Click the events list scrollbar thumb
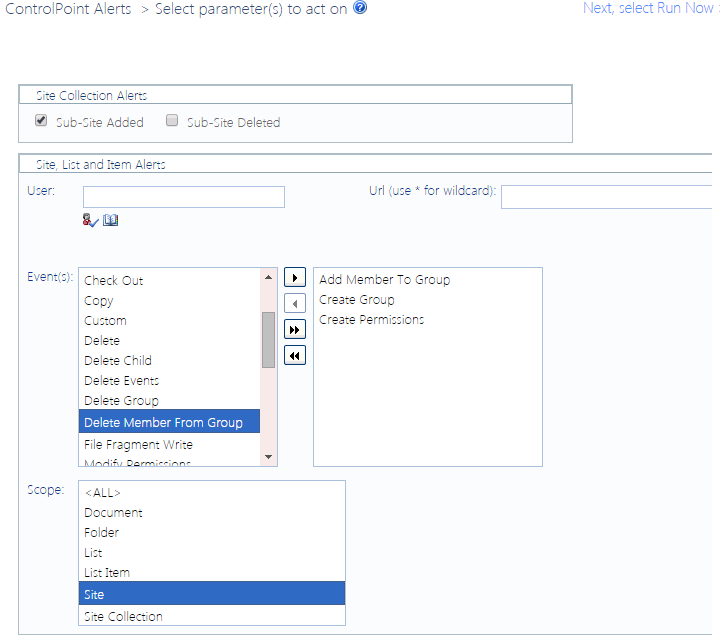 (x=269, y=340)
